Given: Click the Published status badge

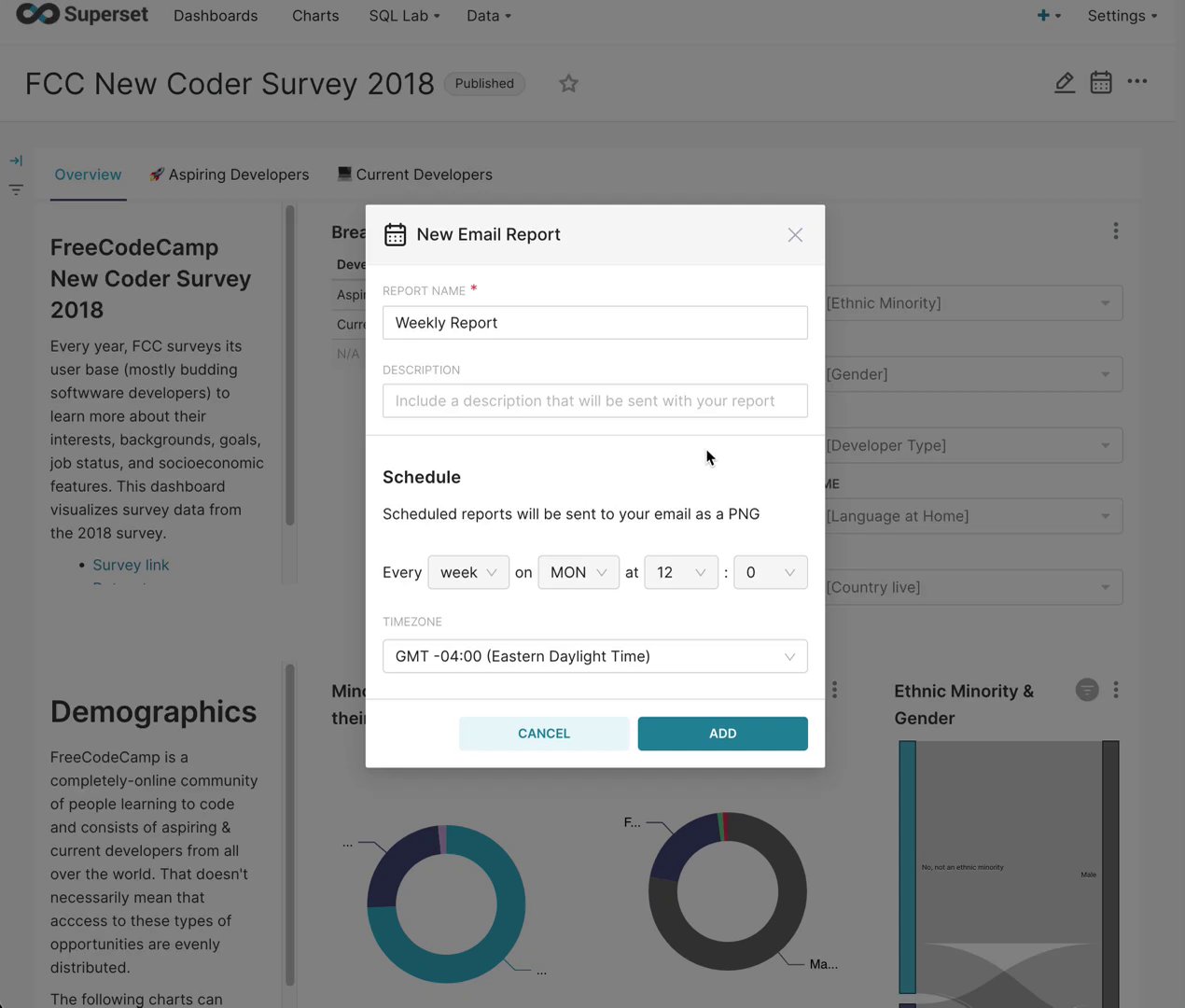Looking at the screenshot, I should (x=484, y=83).
